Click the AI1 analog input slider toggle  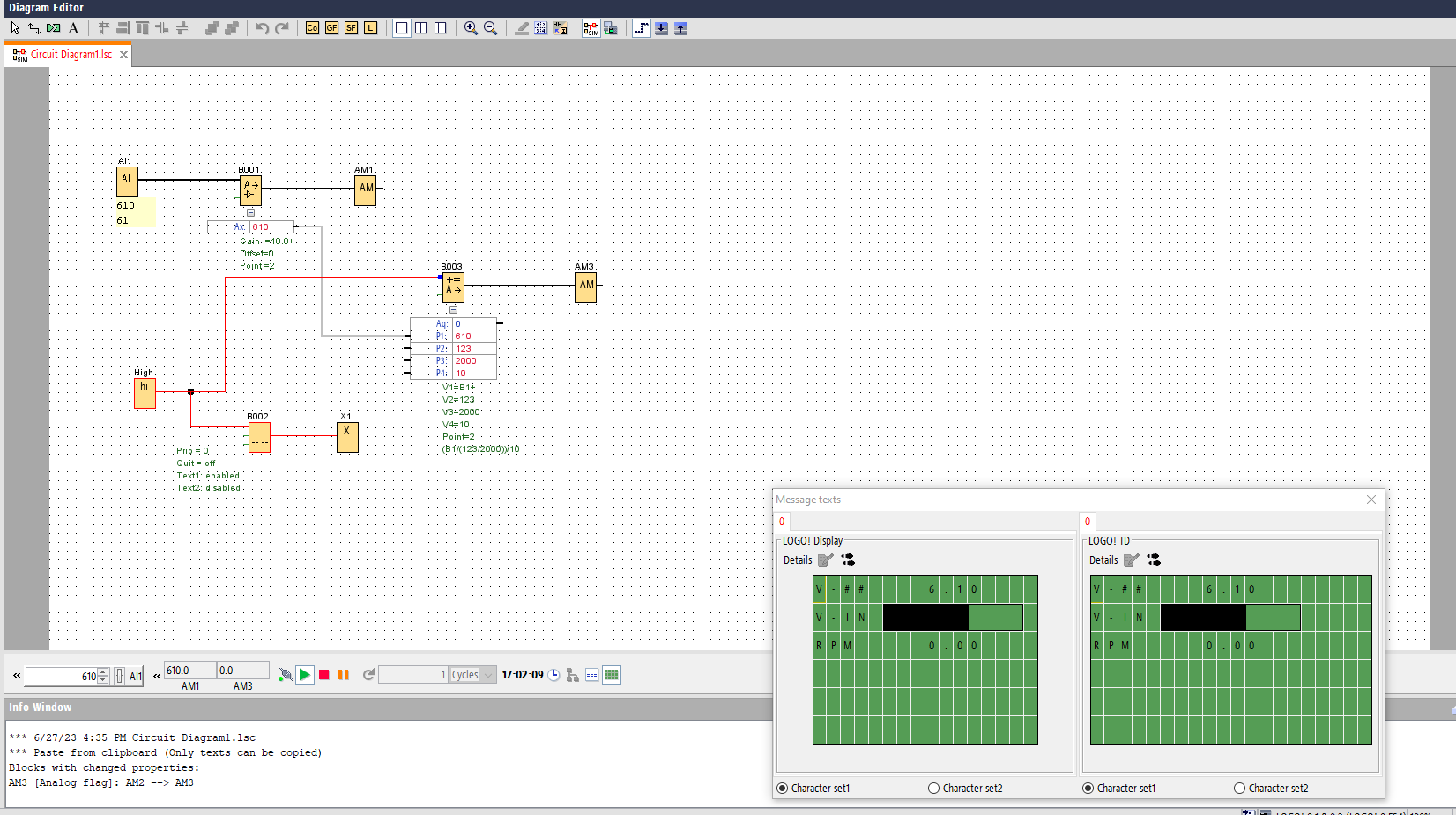point(120,677)
